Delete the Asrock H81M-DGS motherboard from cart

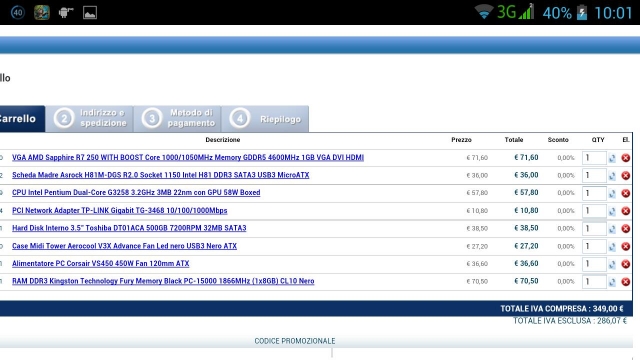(625, 176)
